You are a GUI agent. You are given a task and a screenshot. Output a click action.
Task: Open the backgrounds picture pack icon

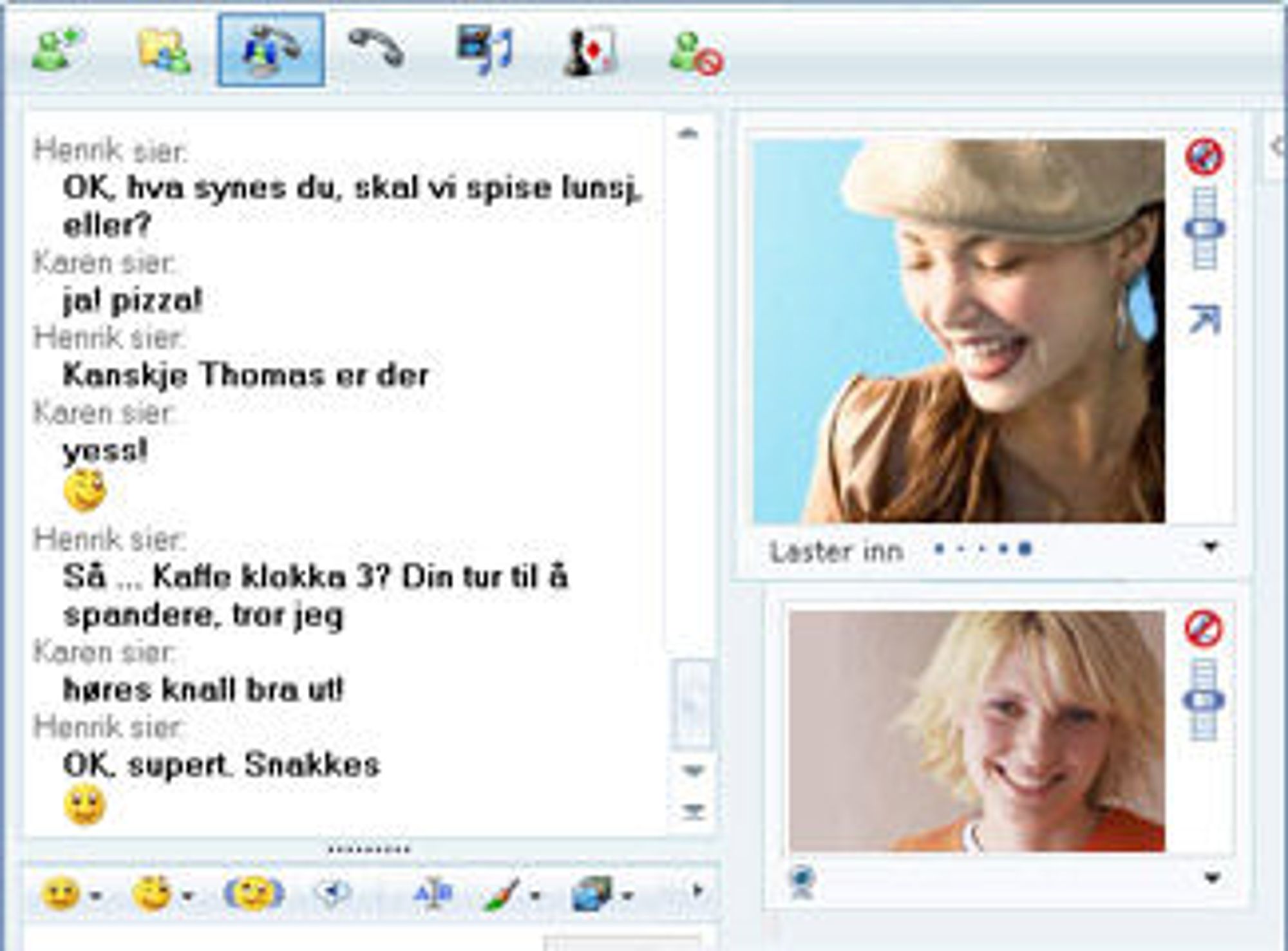pyautogui.click(x=592, y=894)
